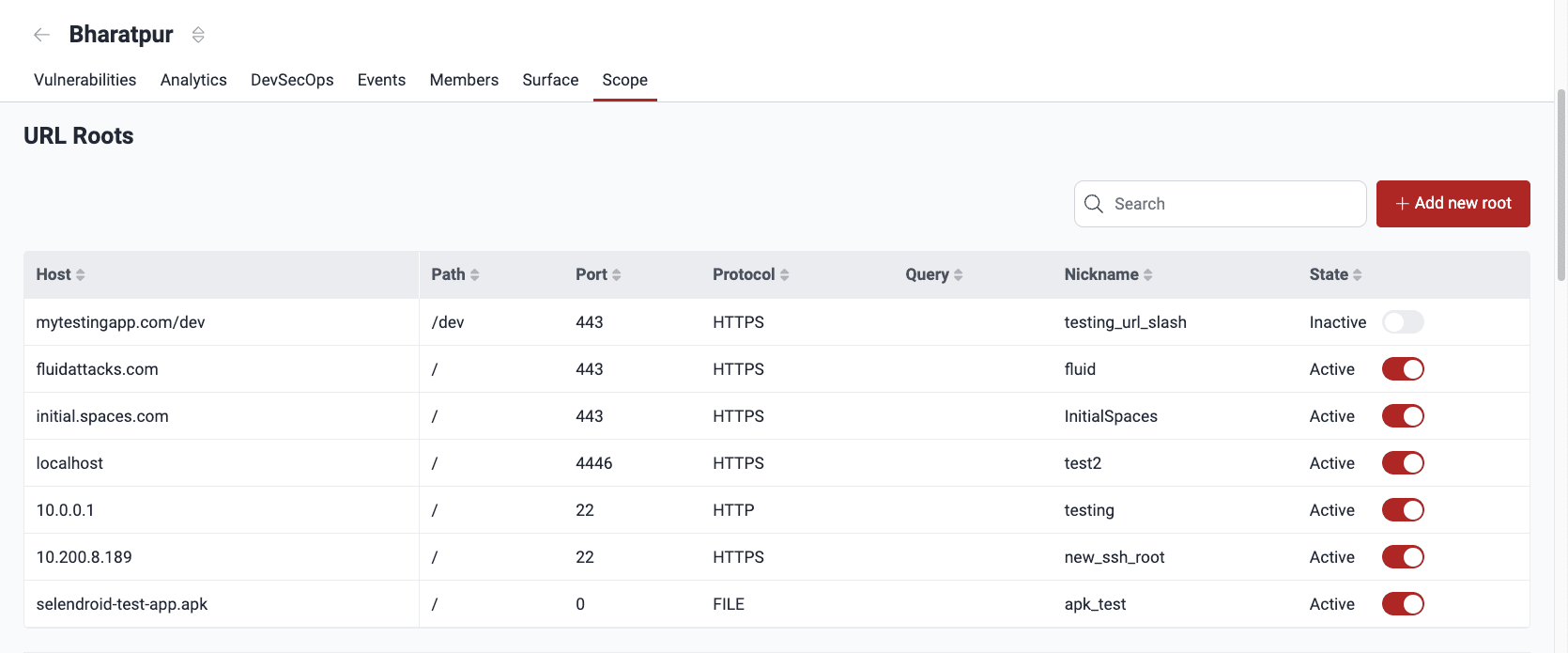Switch off the localhost root toggle
This screenshot has width=1568, height=653.
click(1403, 463)
